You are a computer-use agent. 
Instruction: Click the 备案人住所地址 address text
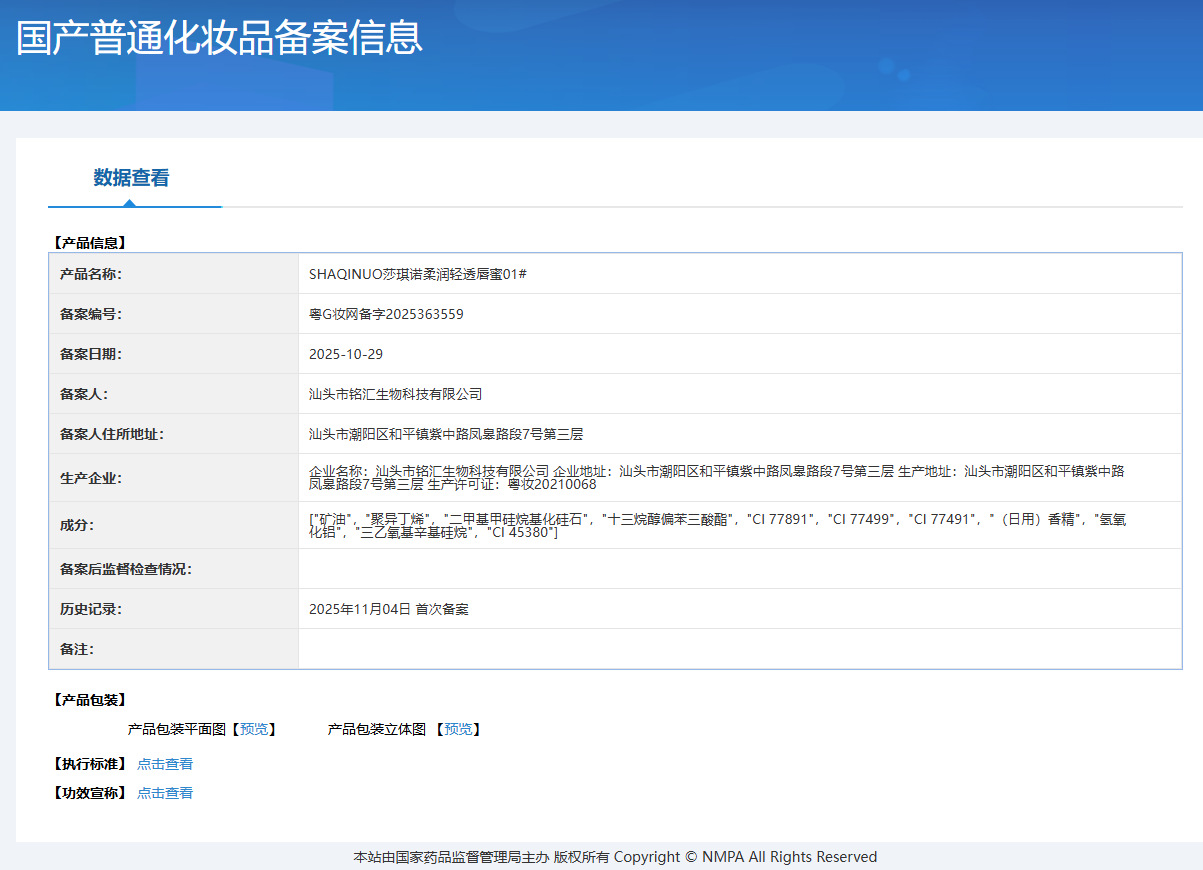[x=446, y=434]
